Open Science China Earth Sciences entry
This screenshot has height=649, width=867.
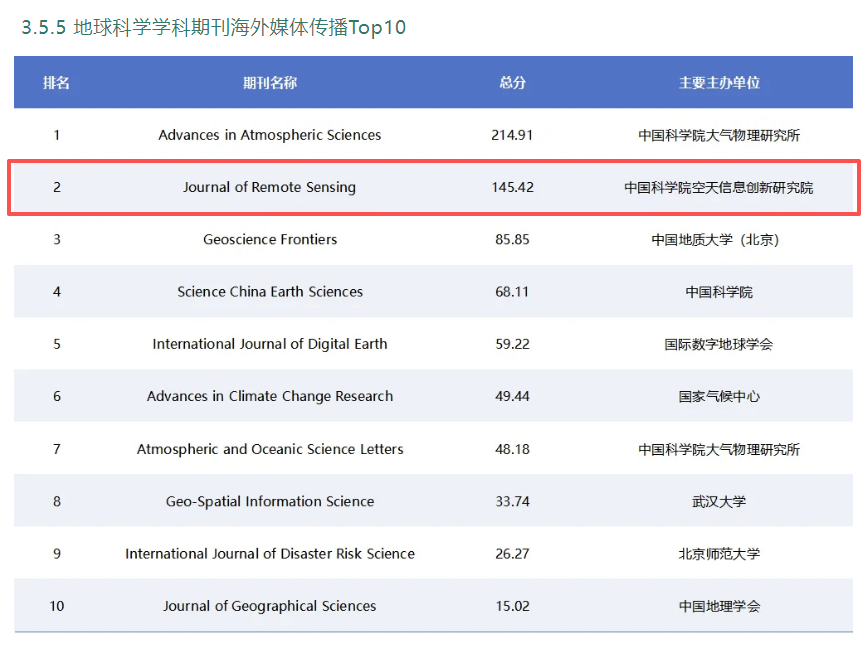[x=269, y=292]
